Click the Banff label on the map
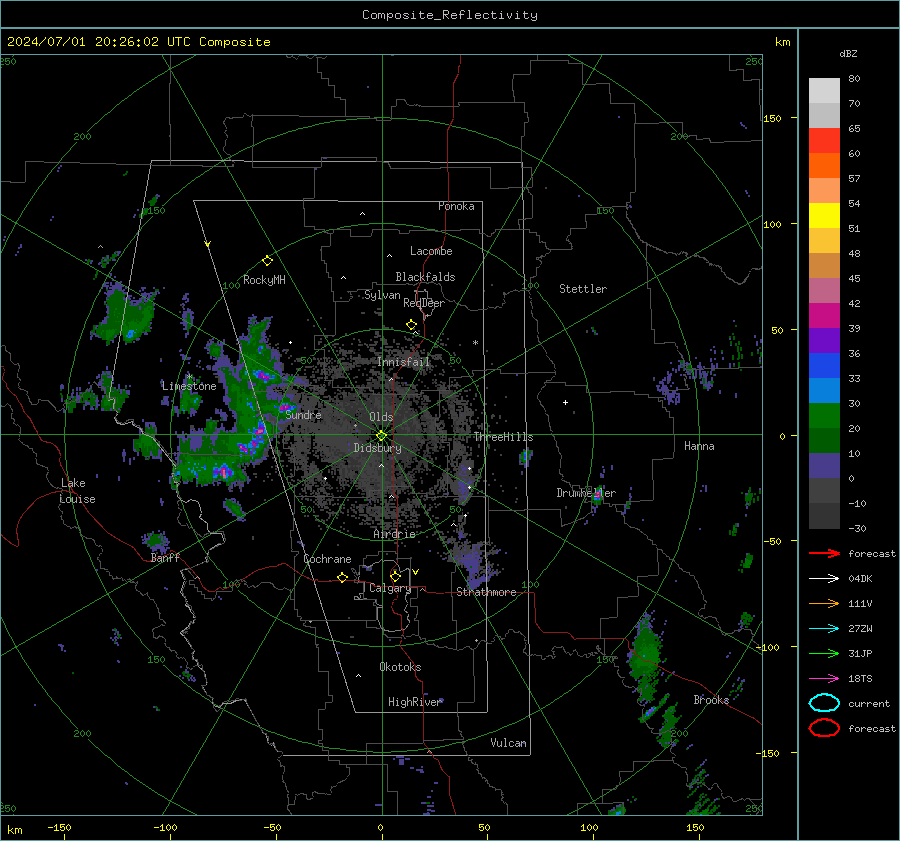The image size is (900, 841). 165,558
